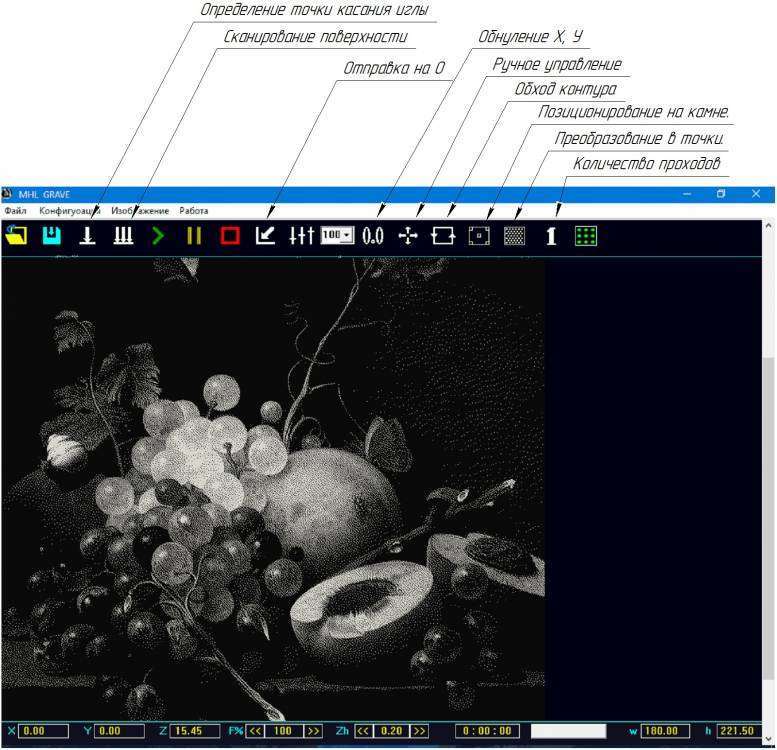The image size is (777, 750).
Task: Start surface scanning tool
Action: click(x=123, y=236)
